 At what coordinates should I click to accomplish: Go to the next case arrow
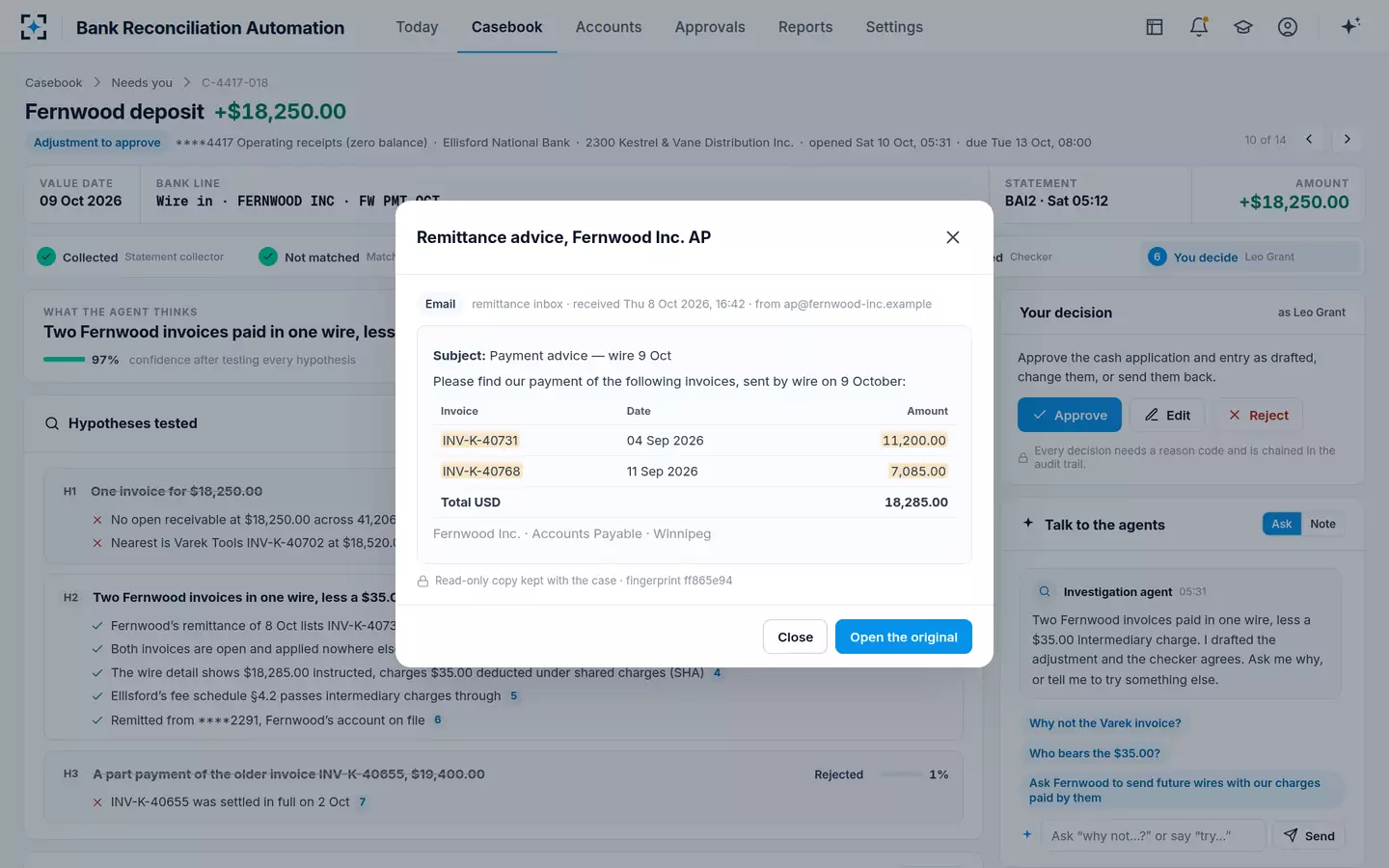click(1348, 139)
